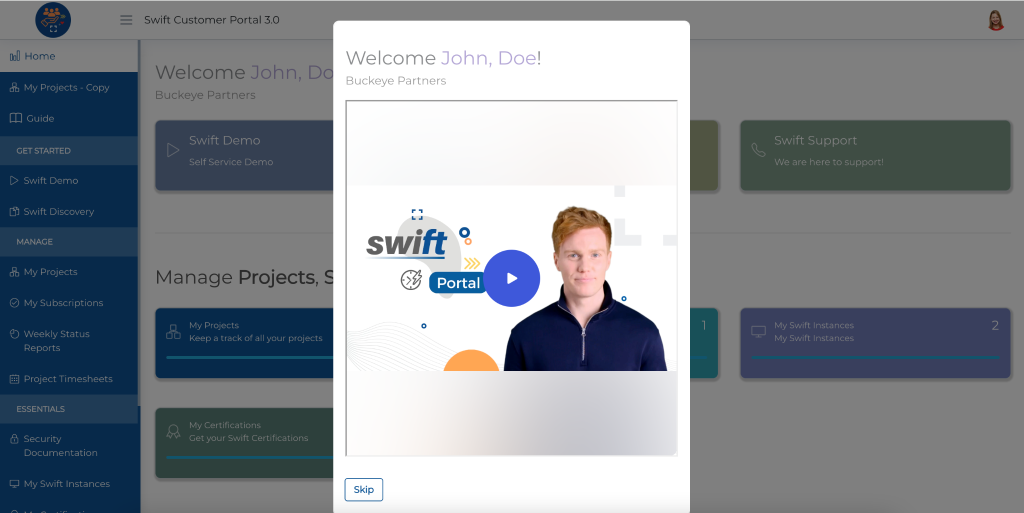Click the Swift portal logo in header
1024x513 pixels.
point(53,20)
